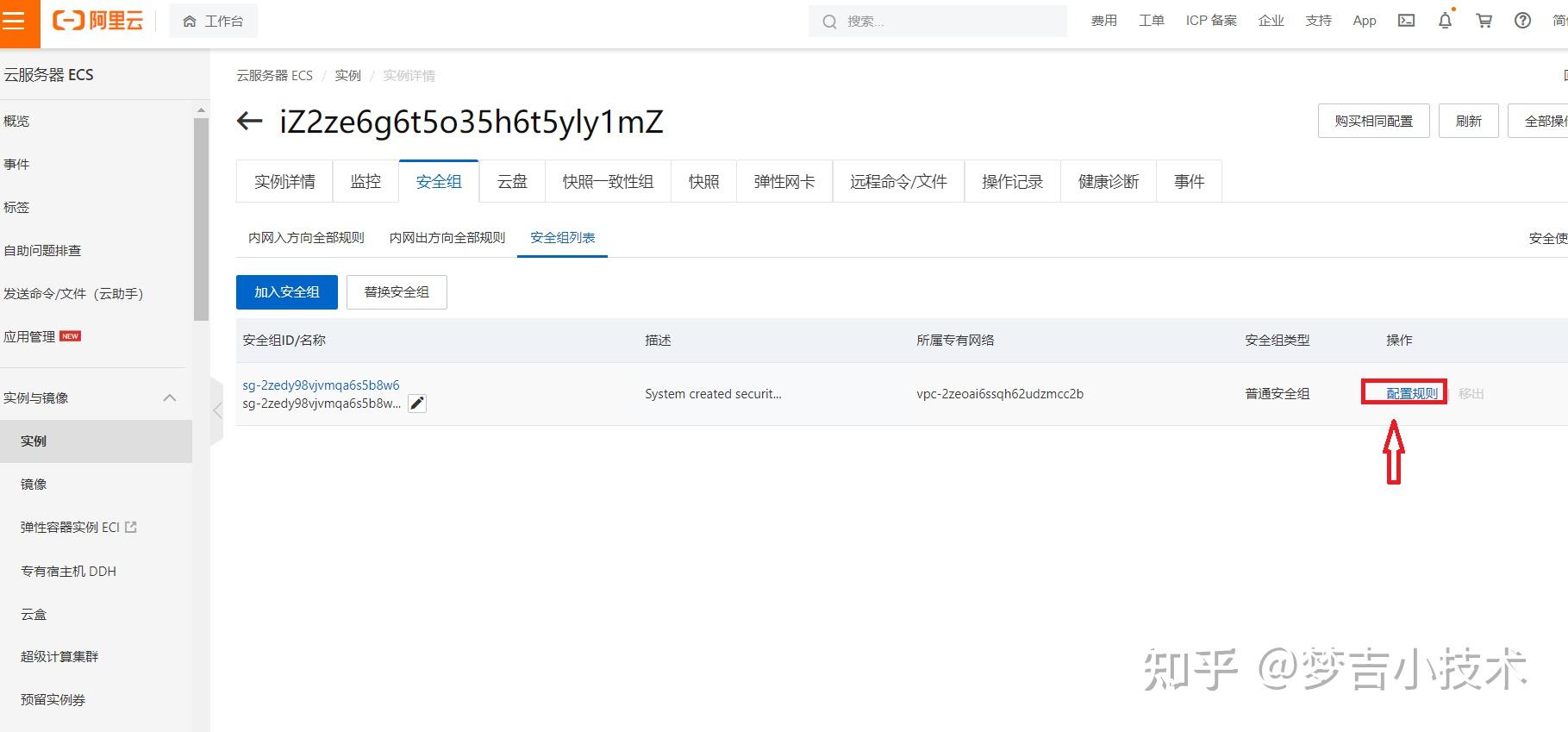Open 内网入方向全部规则 sub-tab
The image size is (1568, 732).
click(306, 238)
